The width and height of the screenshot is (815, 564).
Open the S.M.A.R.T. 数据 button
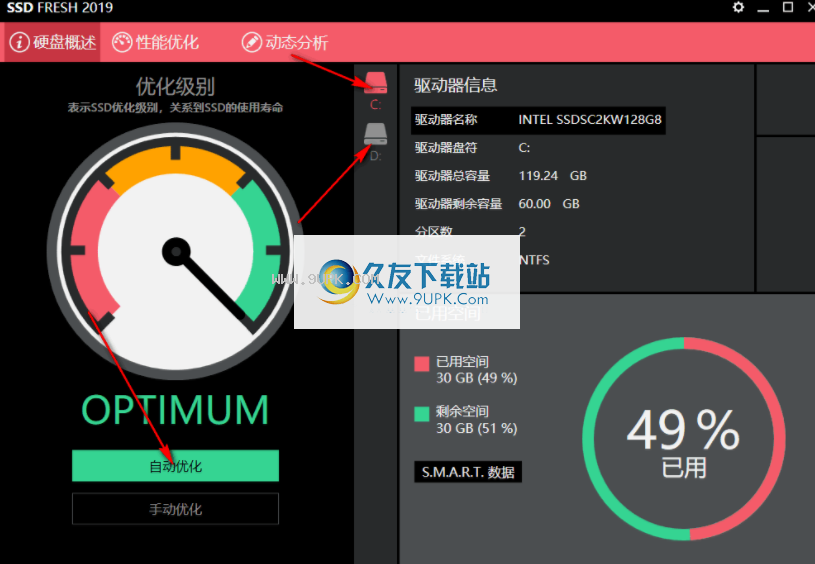[468, 472]
